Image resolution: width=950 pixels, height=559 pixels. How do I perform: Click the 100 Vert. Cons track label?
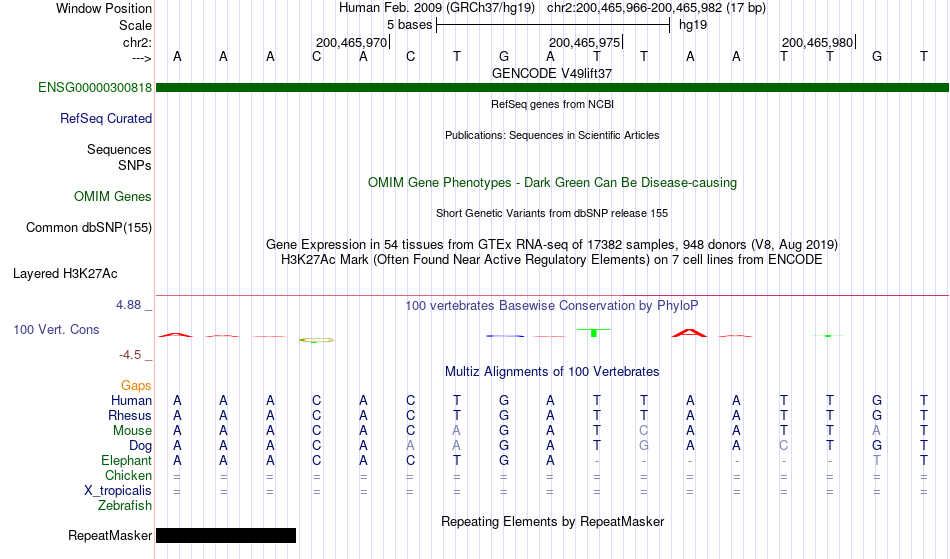click(x=56, y=329)
